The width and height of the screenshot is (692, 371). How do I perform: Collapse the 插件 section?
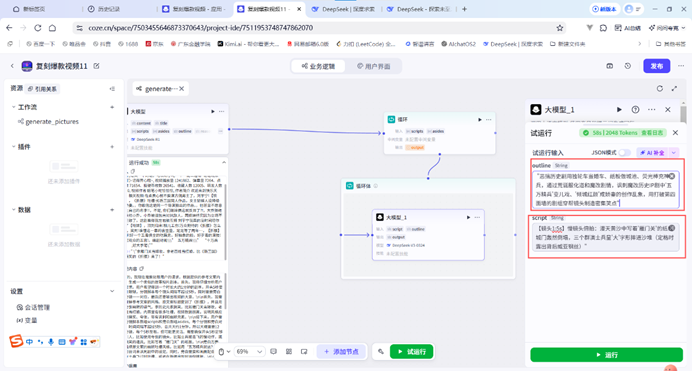tap(13, 146)
